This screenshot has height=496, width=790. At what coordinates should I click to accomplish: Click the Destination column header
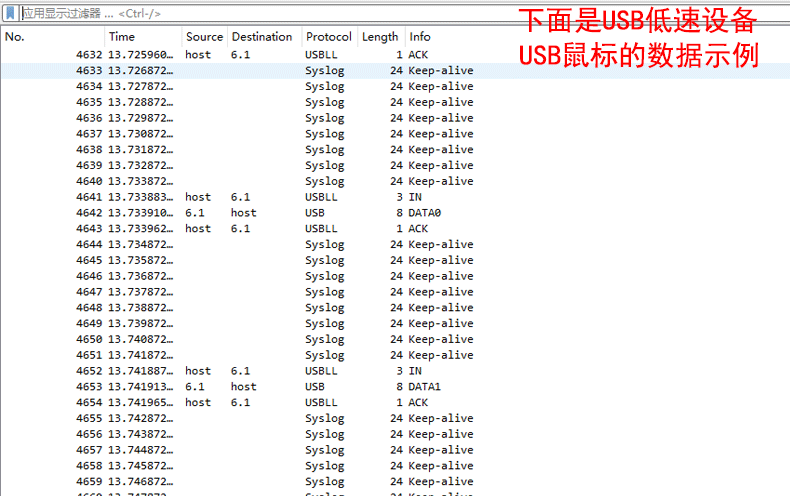tap(262, 37)
